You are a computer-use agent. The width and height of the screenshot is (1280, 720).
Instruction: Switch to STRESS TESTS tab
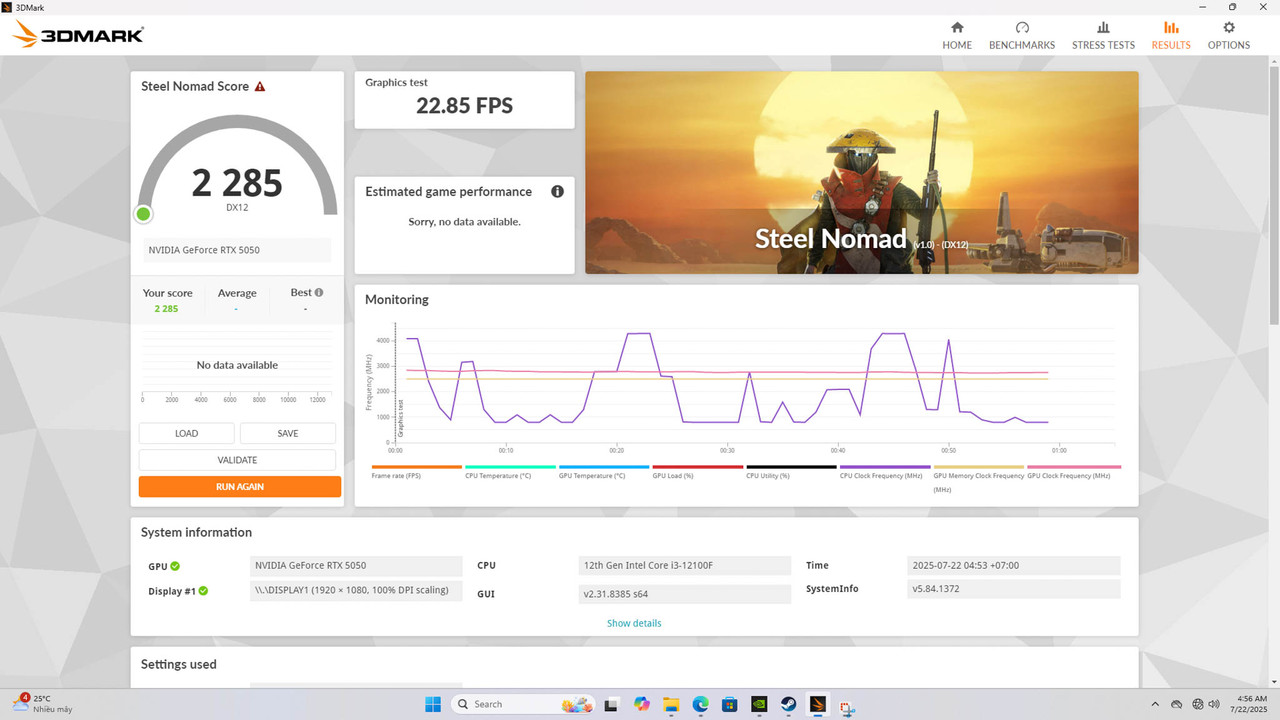point(1103,35)
